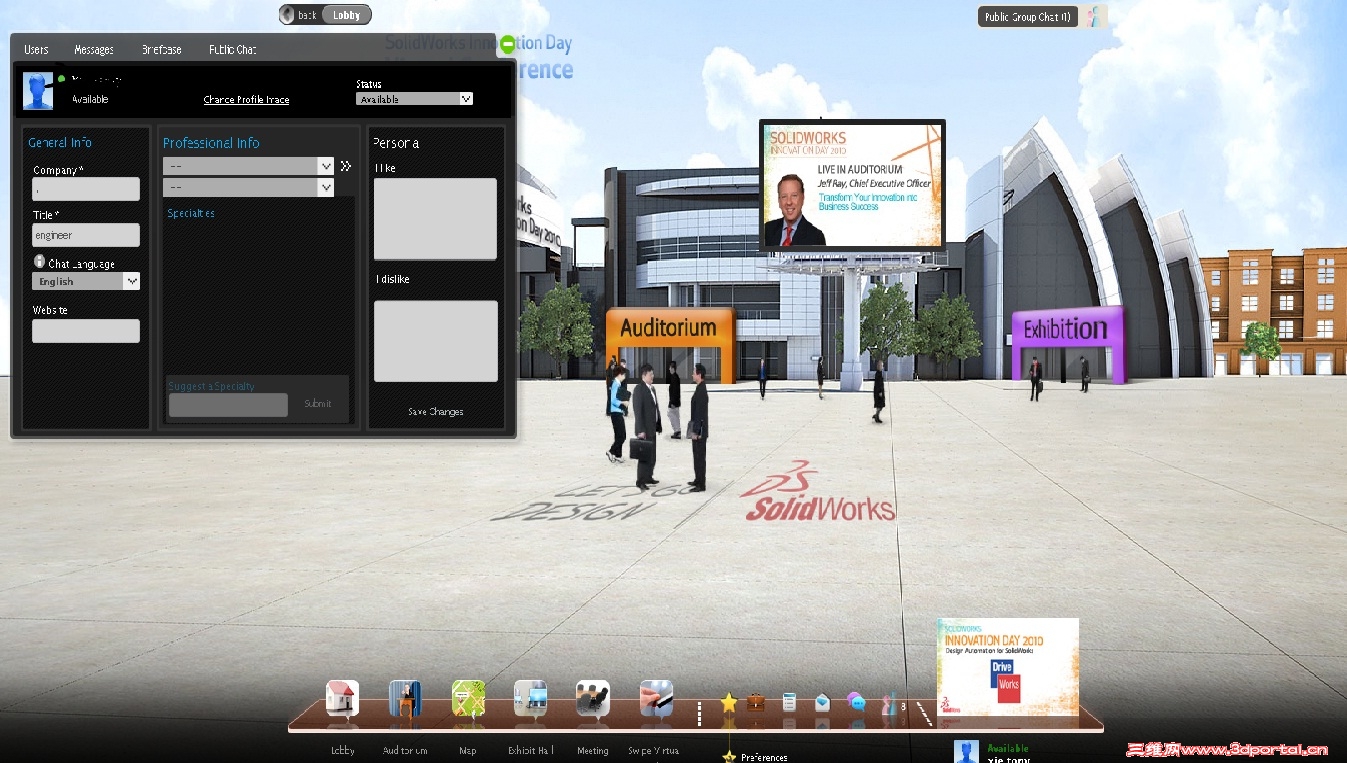Image resolution: width=1347 pixels, height=763 pixels.
Task: Switch to the Messages tab
Action: click(x=94, y=49)
